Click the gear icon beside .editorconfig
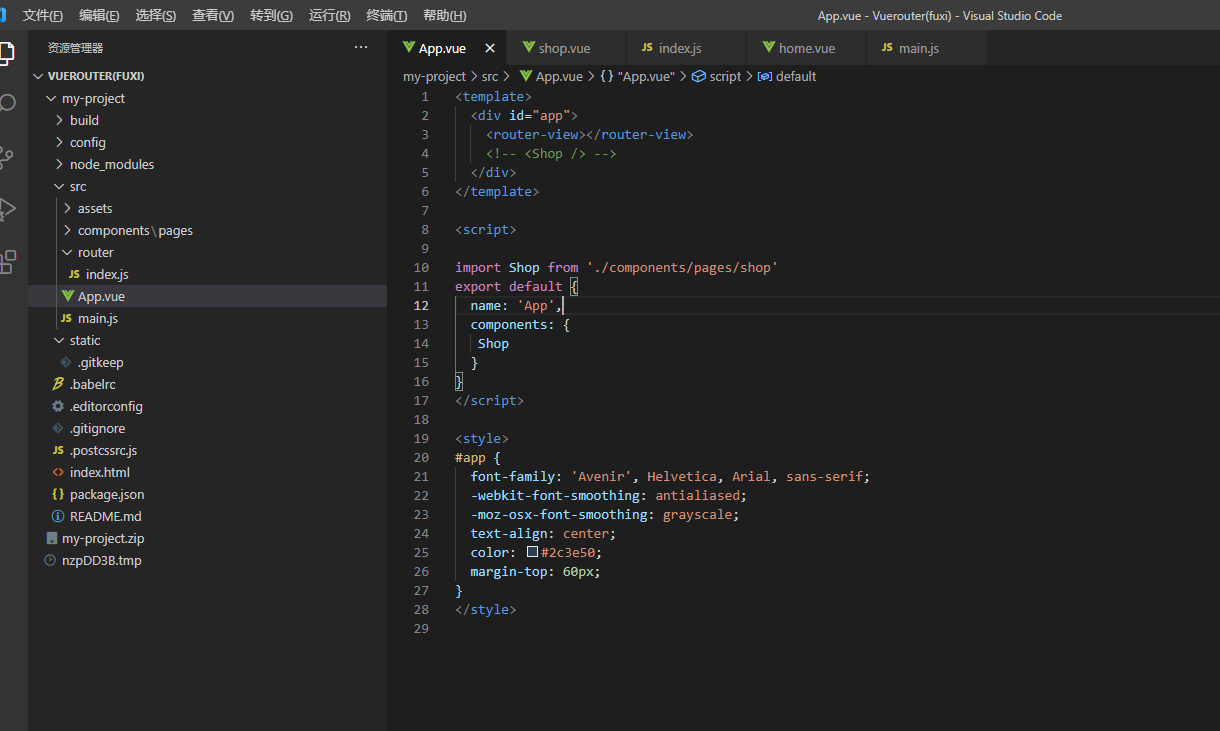 click(58, 406)
